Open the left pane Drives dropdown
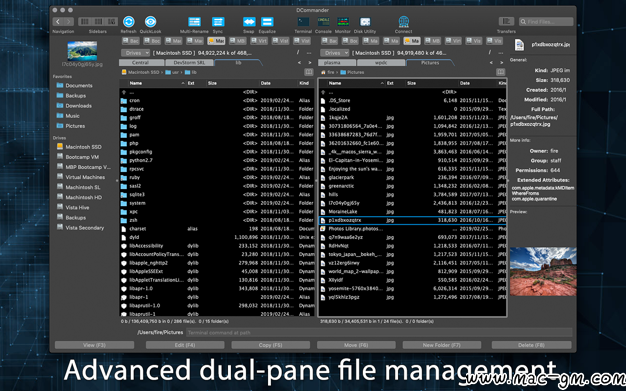The image size is (626, 391). click(x=135, y=53)
